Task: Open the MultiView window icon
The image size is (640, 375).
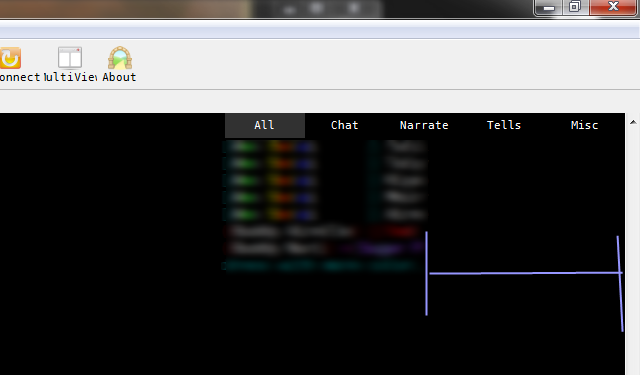Action: pos(70,58)
